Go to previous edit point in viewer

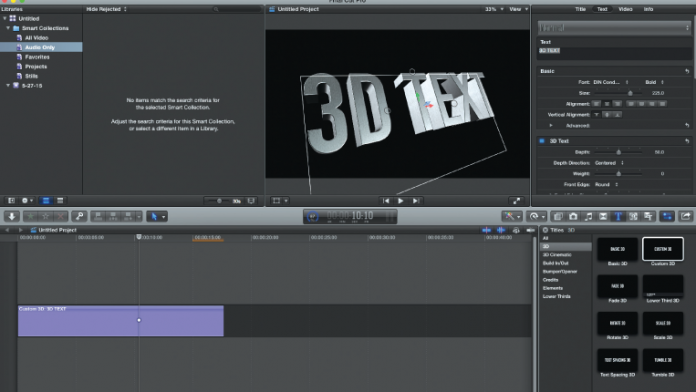386,201
